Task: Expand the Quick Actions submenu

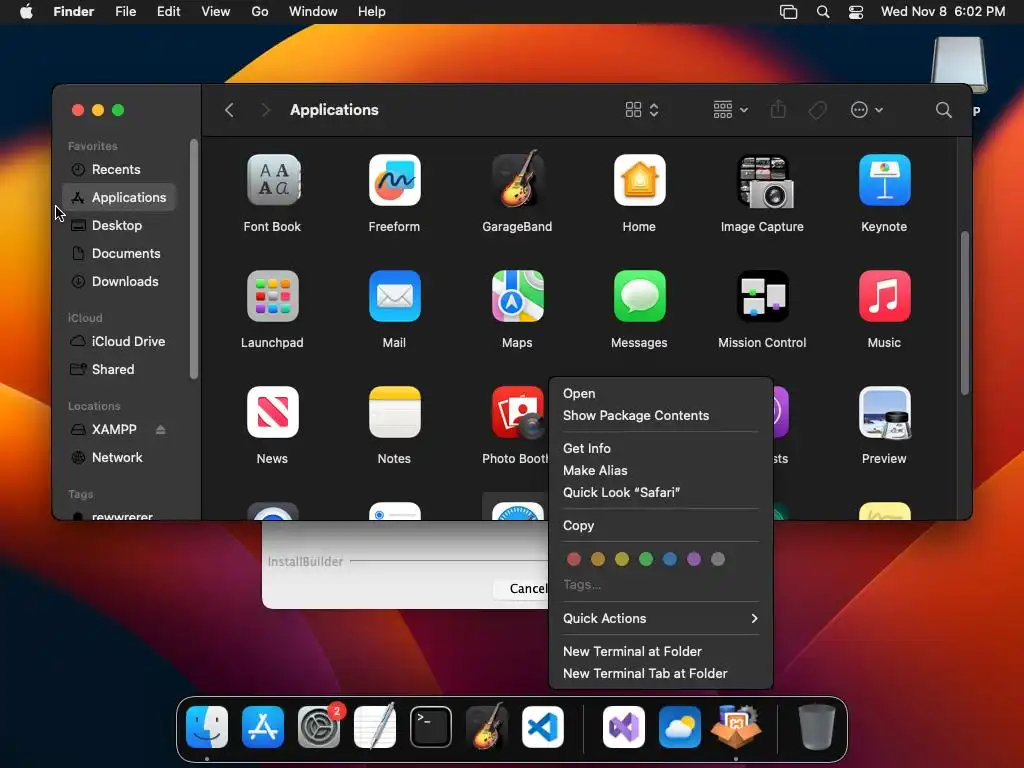Action: (661, 618)
